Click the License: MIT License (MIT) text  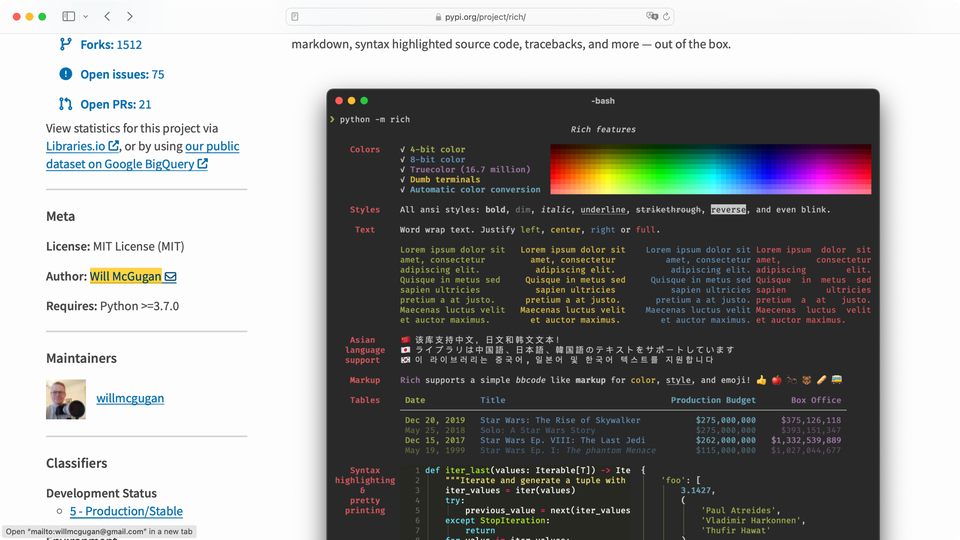115,246
